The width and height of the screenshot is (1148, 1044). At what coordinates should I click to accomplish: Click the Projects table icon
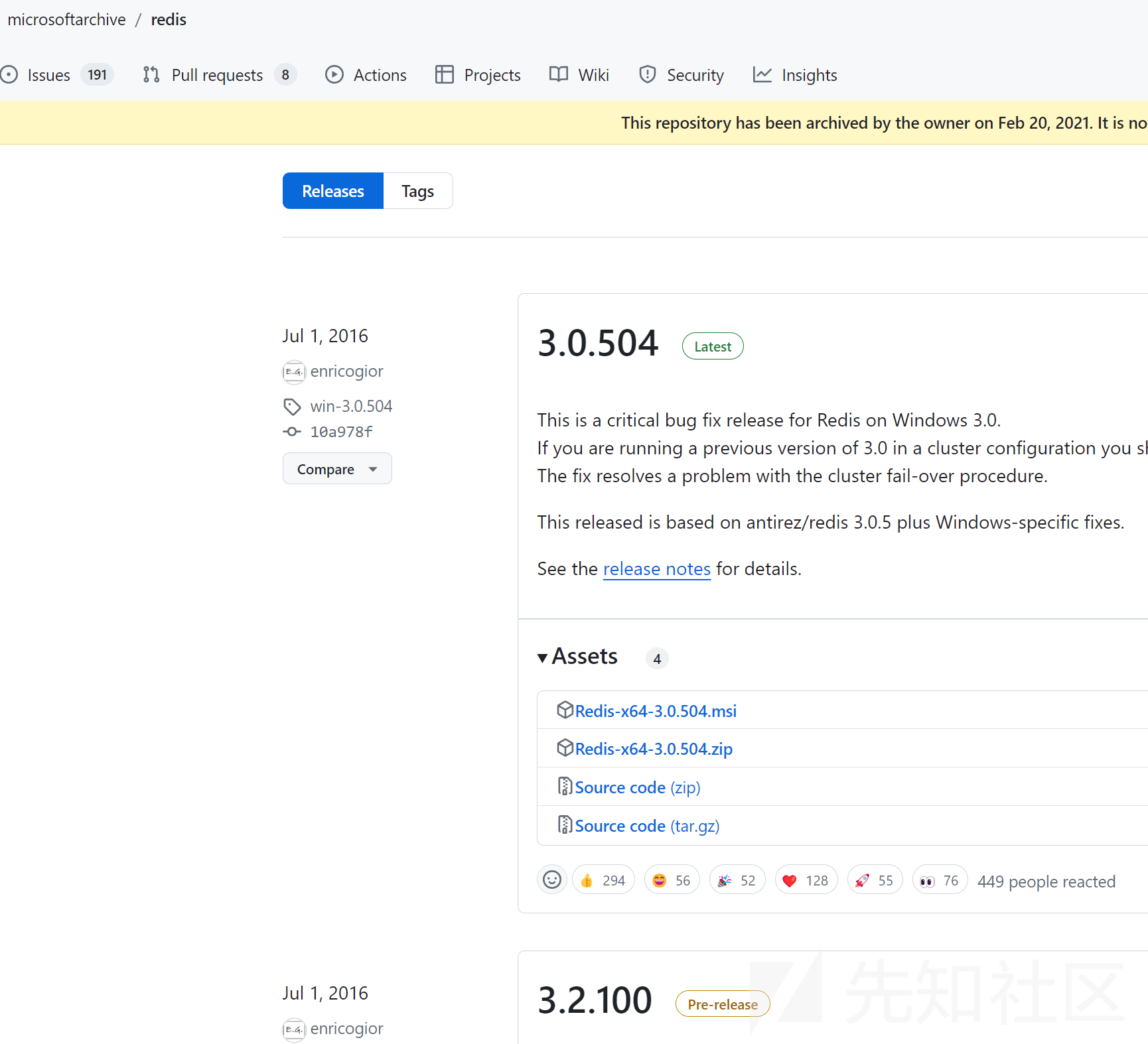(x=445, y=74)
